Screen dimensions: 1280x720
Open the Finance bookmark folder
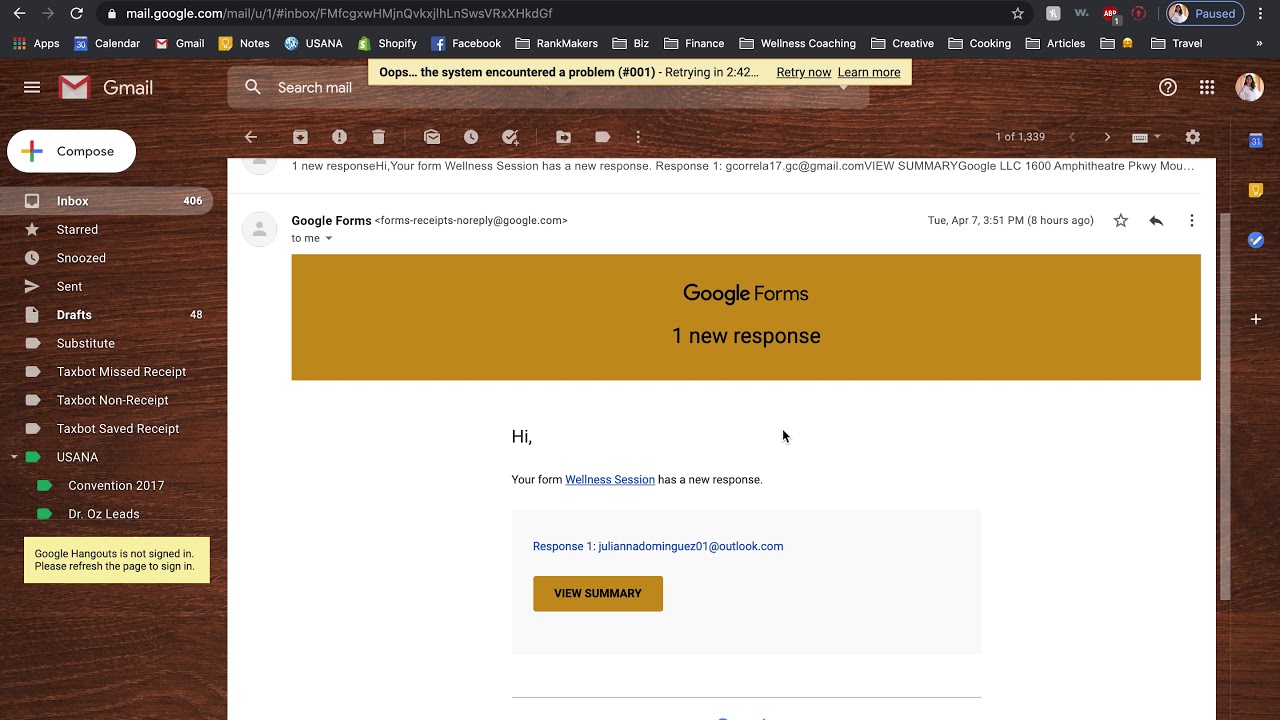click(x=693, y=43)
